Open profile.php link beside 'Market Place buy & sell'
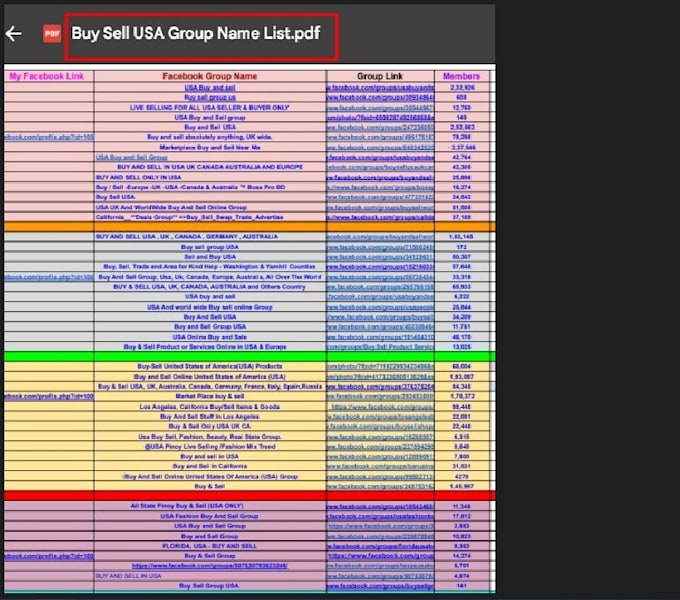This screenshot has width=680, height=600. click(x=49, y=396)
